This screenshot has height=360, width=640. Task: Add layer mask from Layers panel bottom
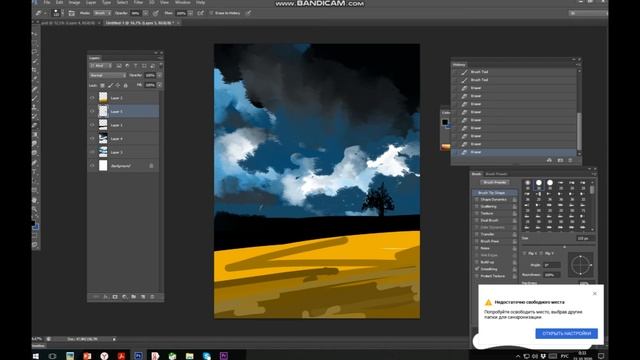tap(115, 297)
